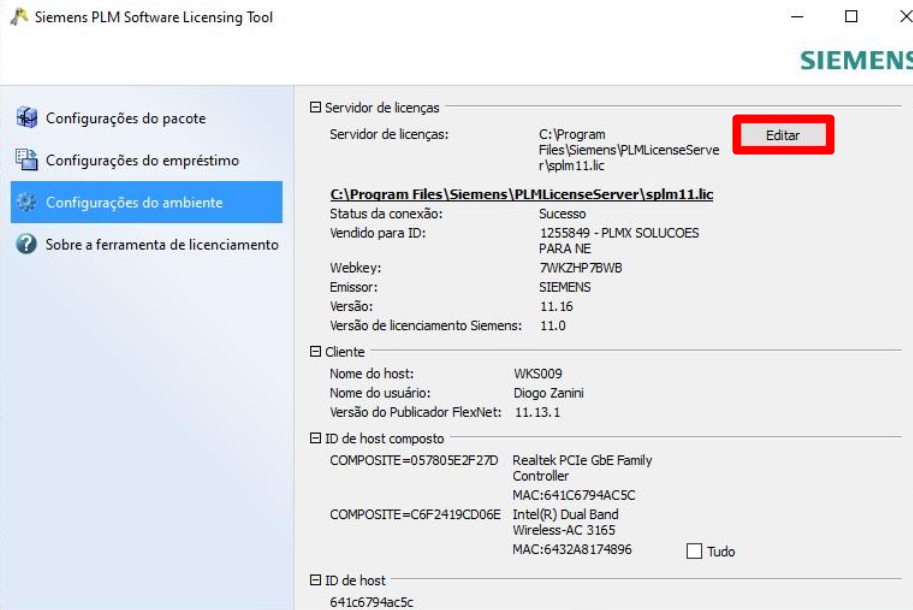Click the Servidor de licenças path value

point(629,150)
